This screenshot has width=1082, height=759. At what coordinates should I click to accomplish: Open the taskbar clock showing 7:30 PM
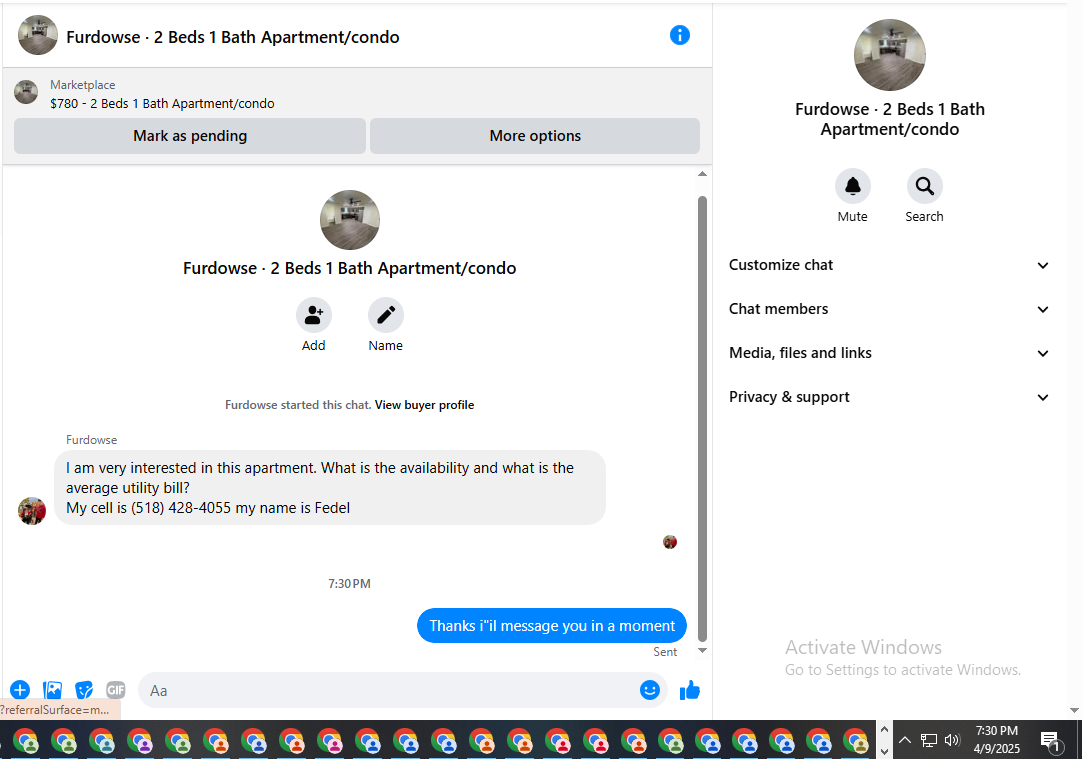996,740
